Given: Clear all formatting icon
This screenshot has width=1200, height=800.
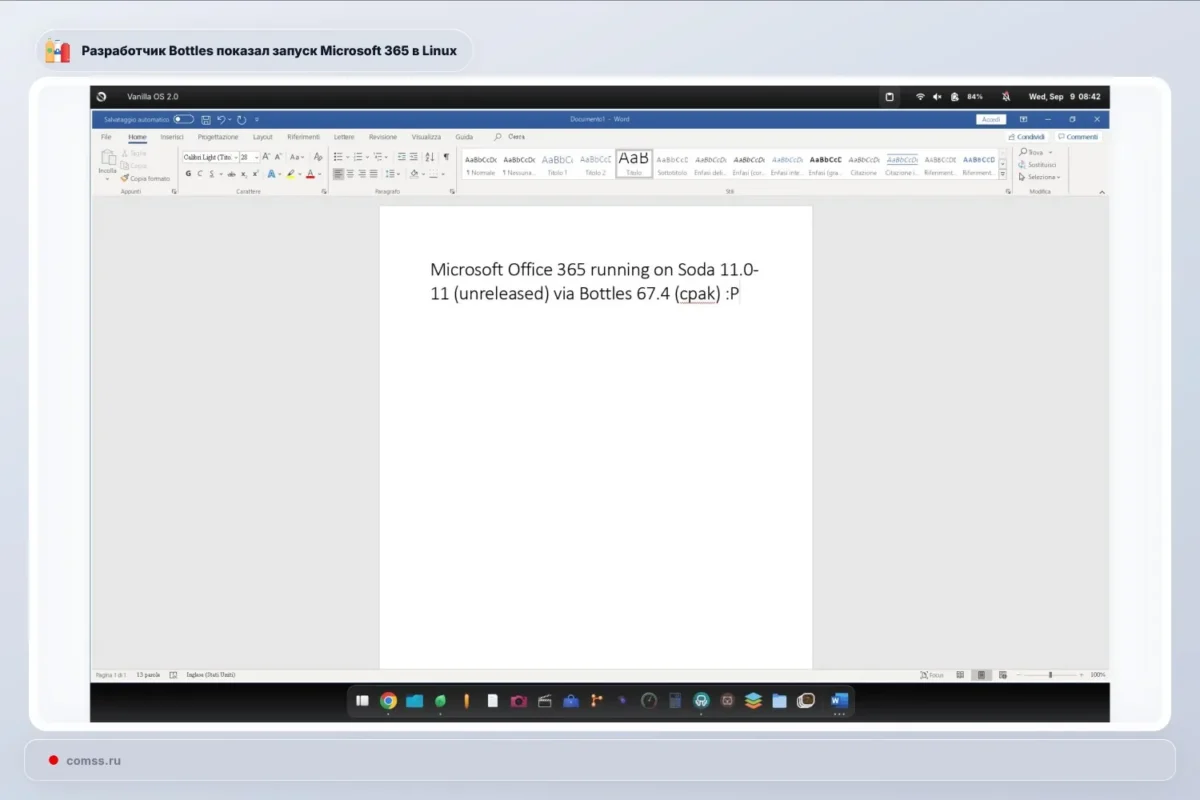Looking at the screenshot, I should pyautogui.click(x=318, y=157).
